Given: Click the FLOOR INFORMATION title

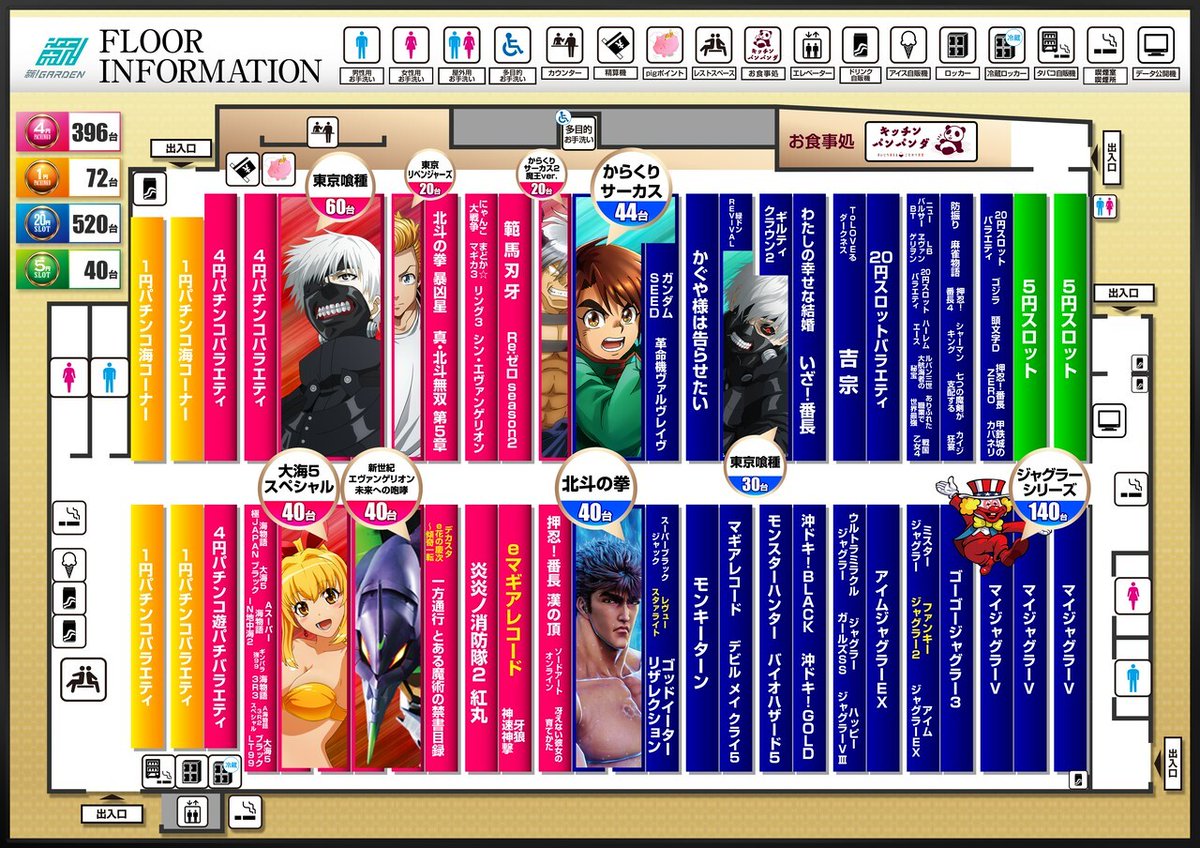Looking at the screenshot, I should tap(209, 57).
